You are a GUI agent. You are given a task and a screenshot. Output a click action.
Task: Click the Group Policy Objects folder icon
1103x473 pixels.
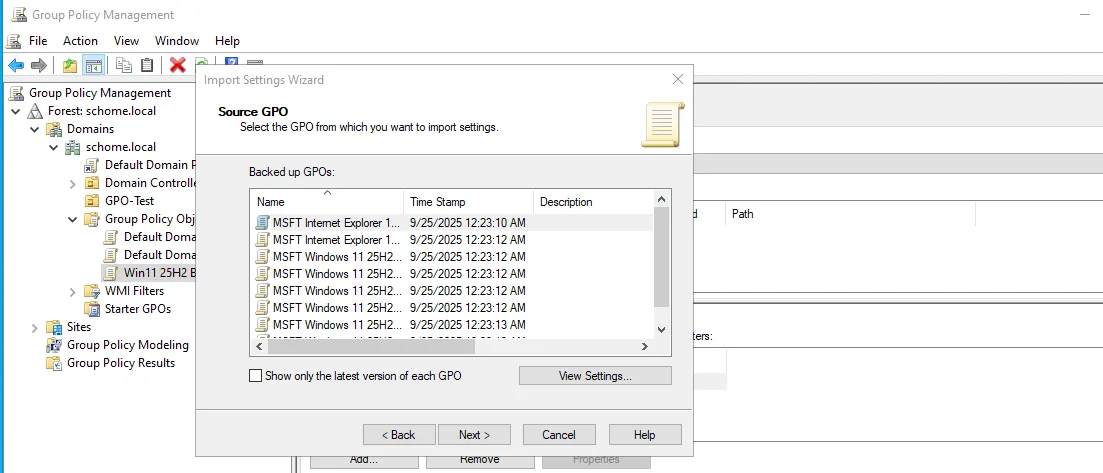pos(91,219)
